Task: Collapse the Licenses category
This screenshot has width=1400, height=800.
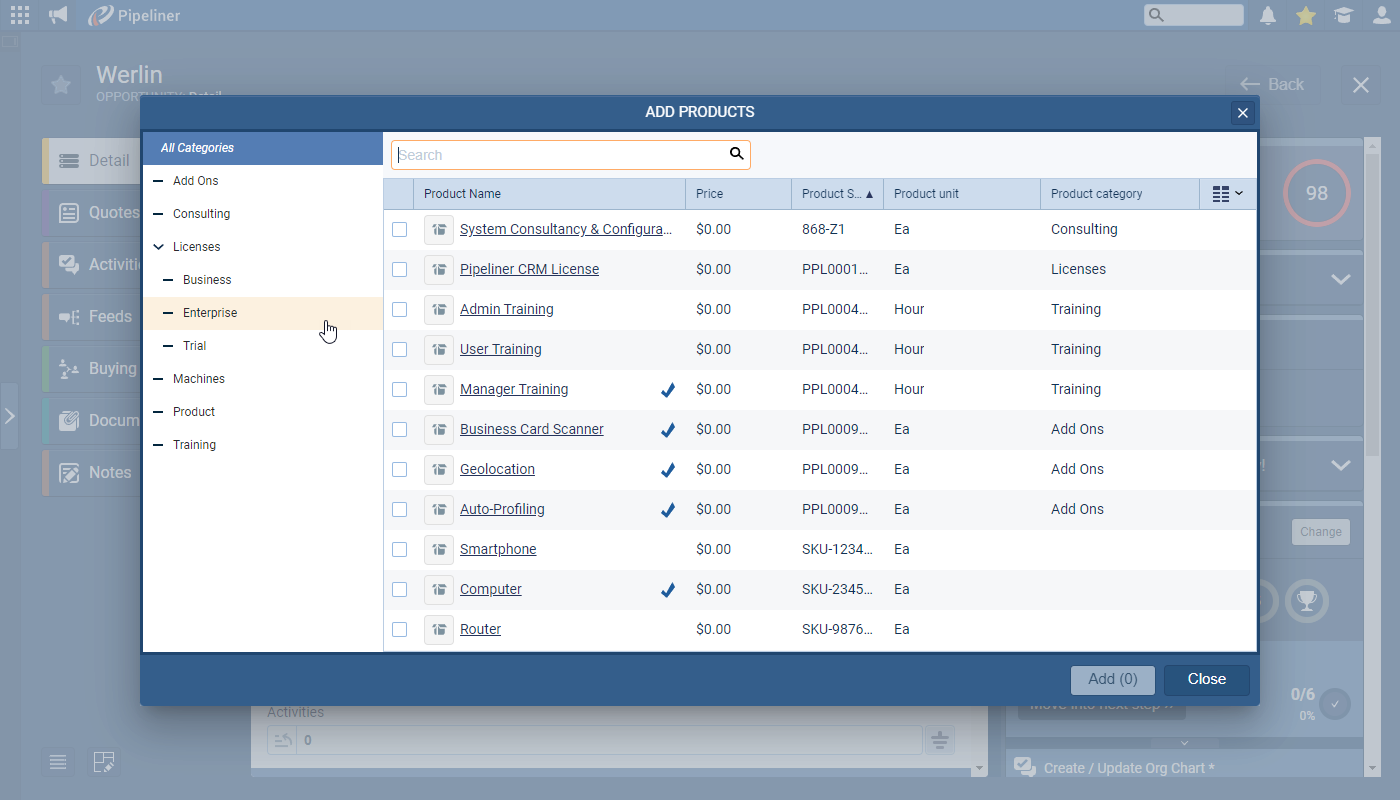Action: point(158,247)
